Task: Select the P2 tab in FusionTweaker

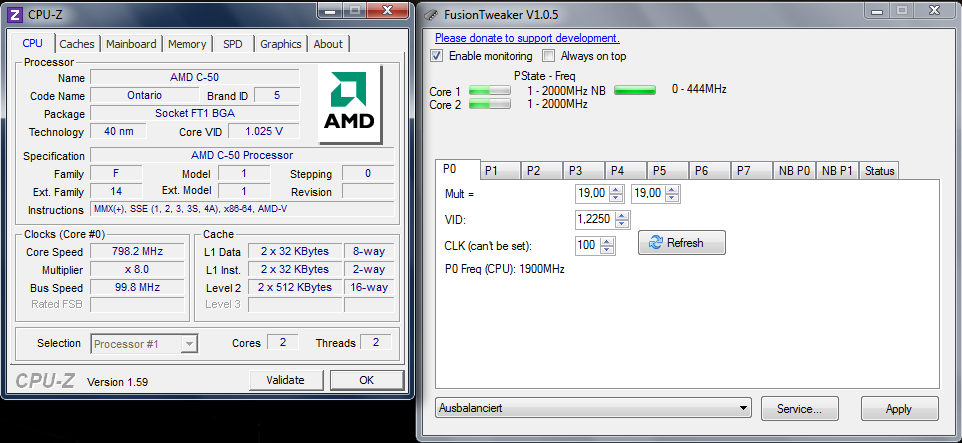Action: [542, 171]
